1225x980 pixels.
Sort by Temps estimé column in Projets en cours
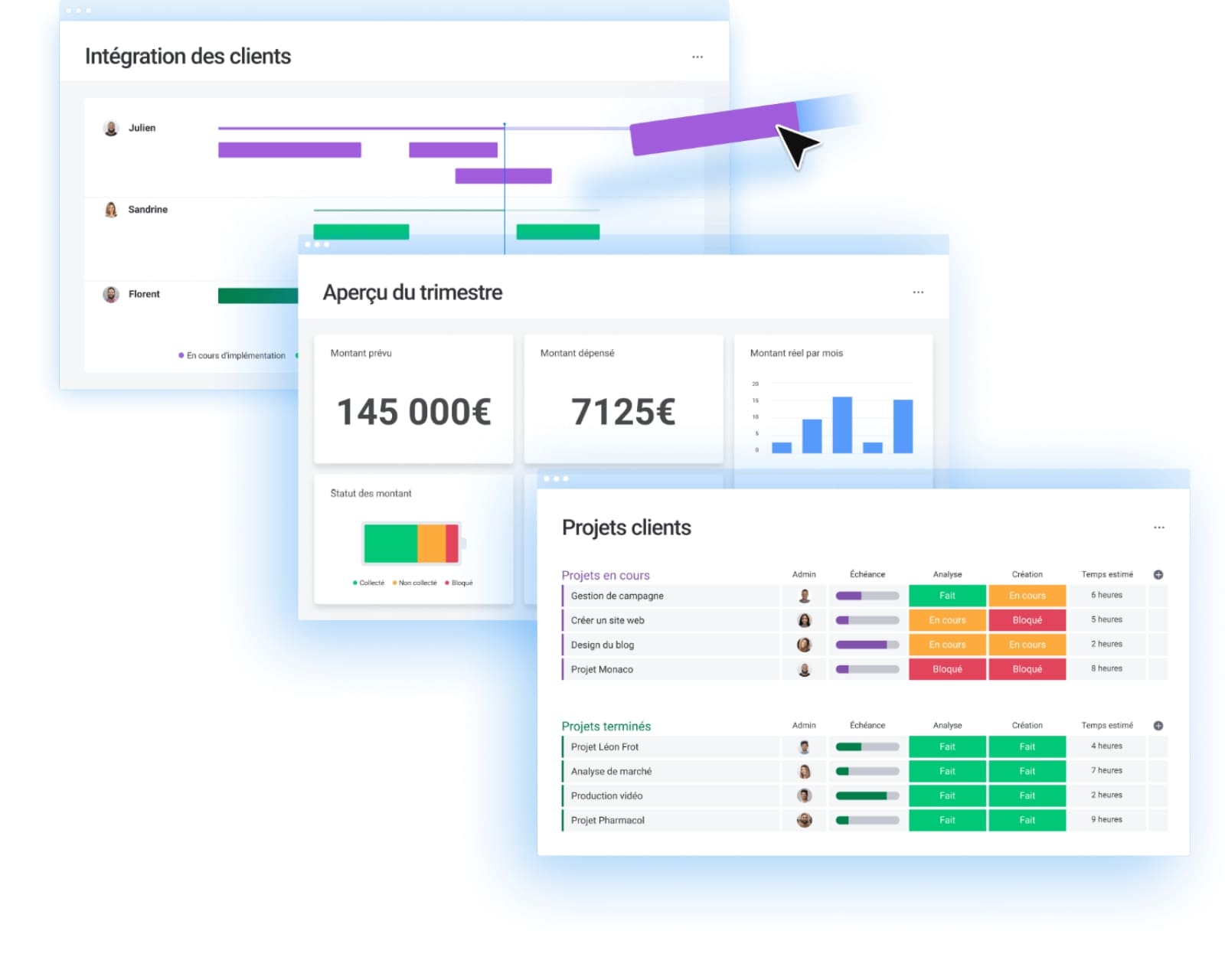1107,574
